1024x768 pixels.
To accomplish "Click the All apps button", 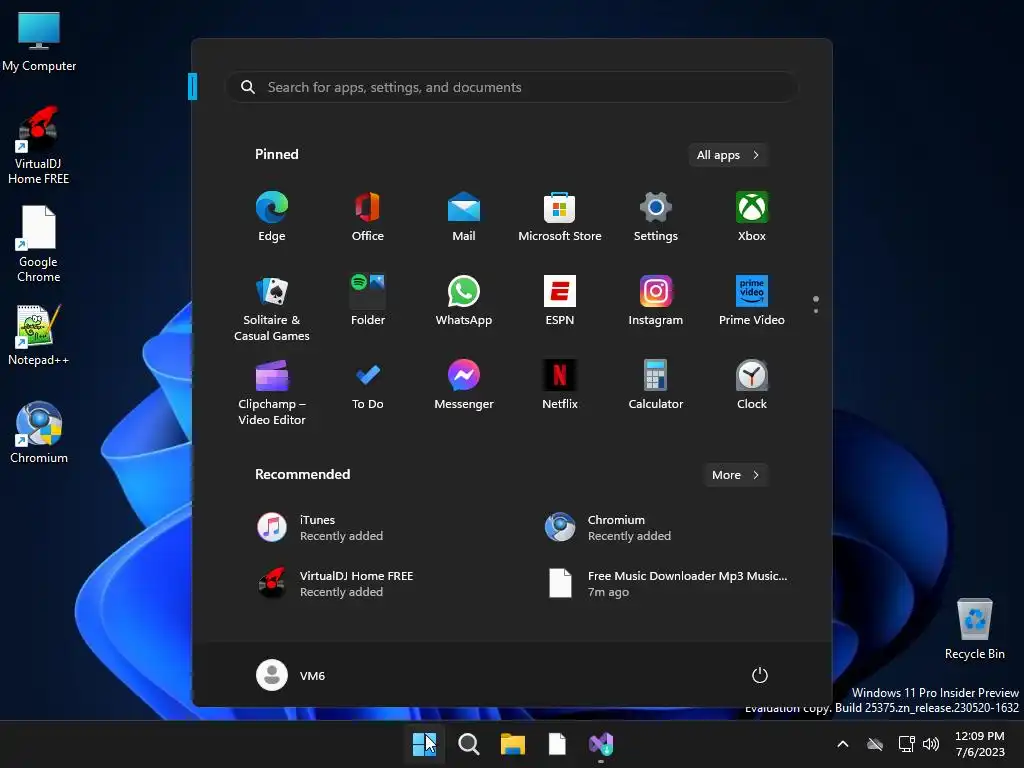I will (728, 155).
